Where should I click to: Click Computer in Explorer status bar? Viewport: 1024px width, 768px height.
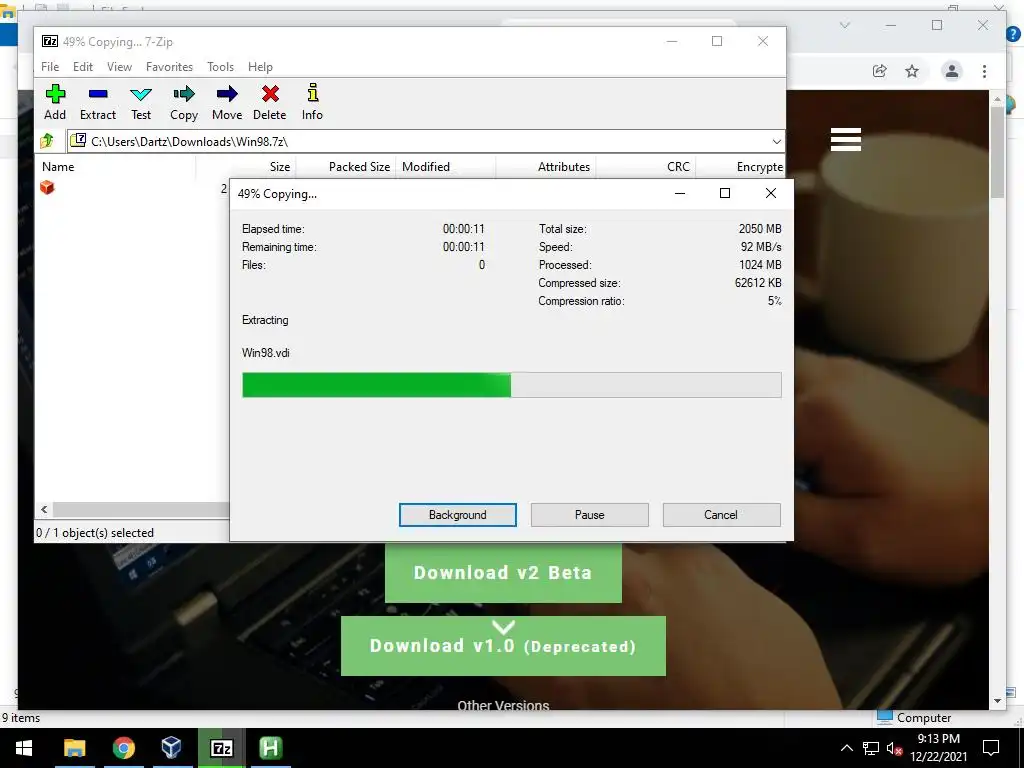point(916,718)
